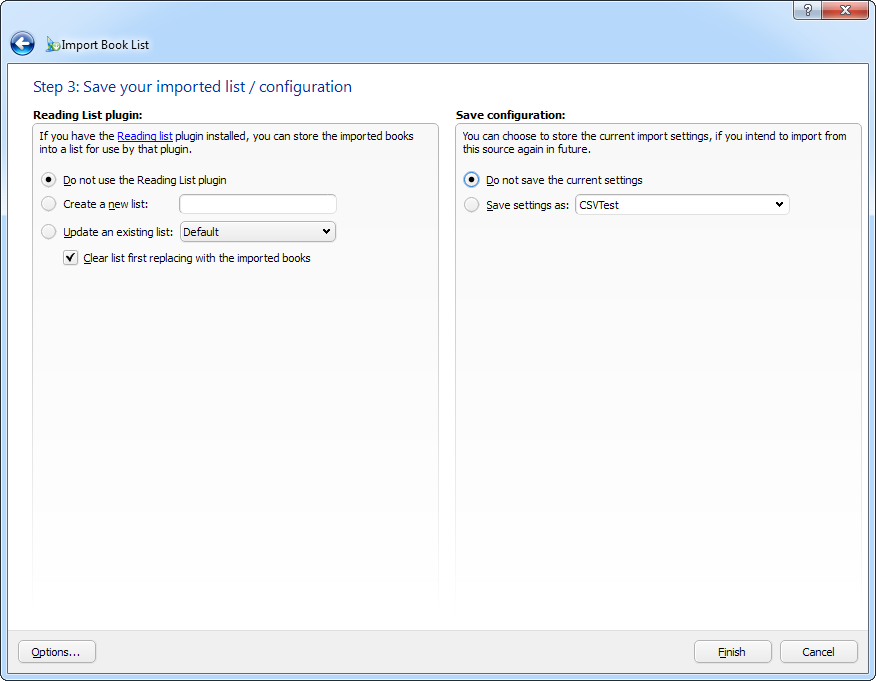Click the help question mark button
The width and height of the screenshot is (876, 681).
[x=808, y=10]
